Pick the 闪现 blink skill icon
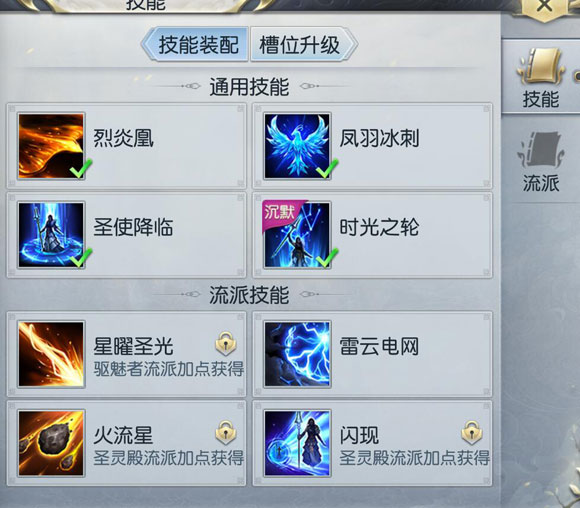The width and height of the screenshot is (580, 508). coord(297,443)
